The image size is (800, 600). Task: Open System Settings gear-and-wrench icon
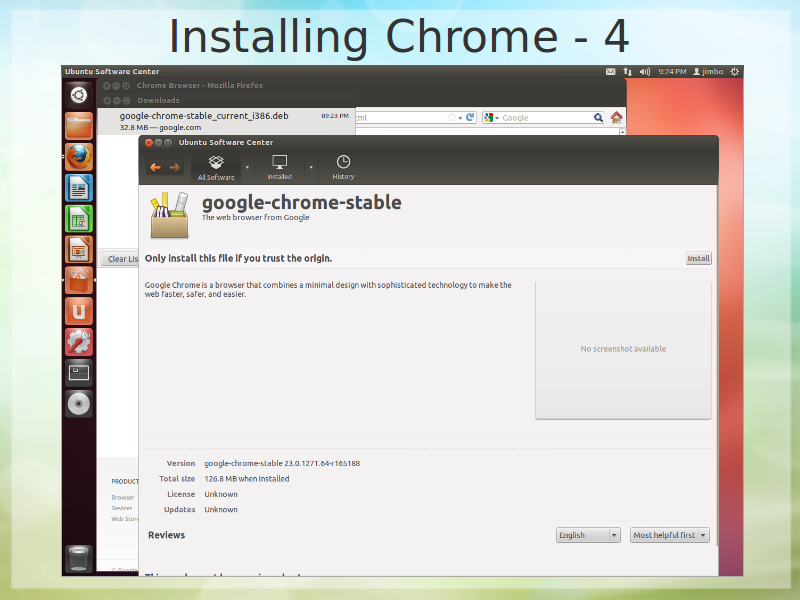click(x=79, y=342)
